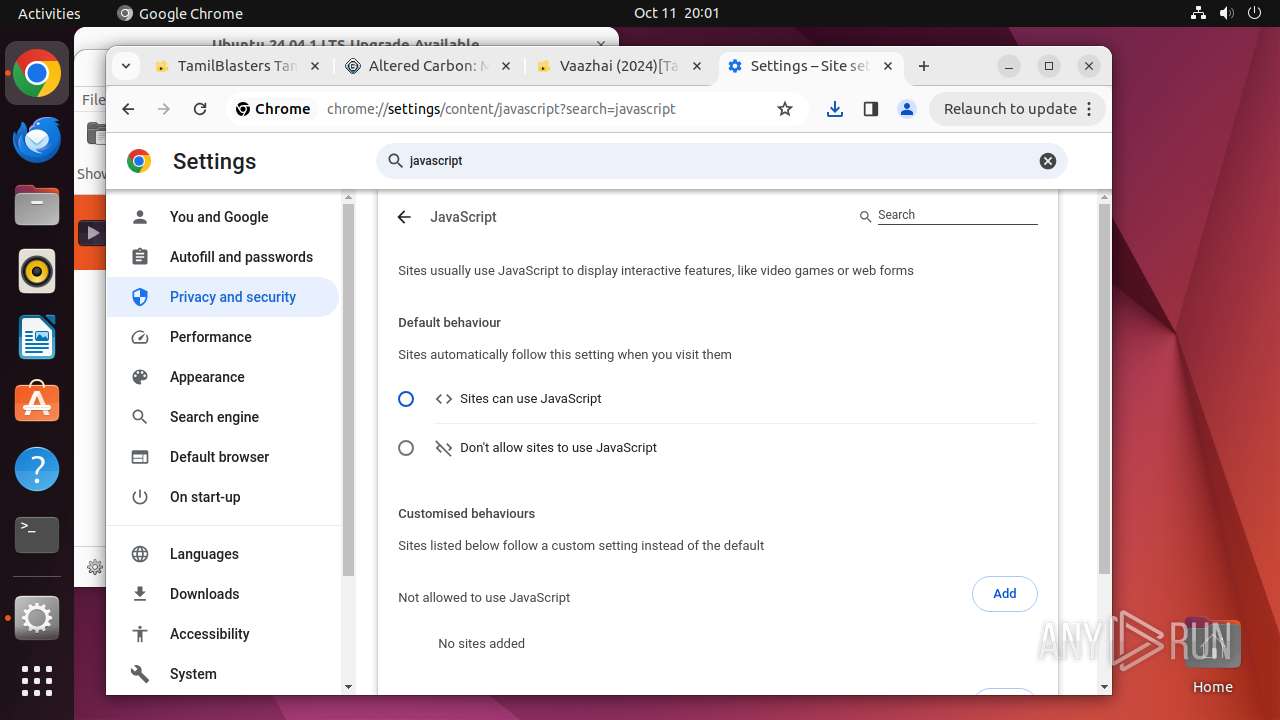
Task: Close the TamilBlasters tab
Action: (314, 66)
